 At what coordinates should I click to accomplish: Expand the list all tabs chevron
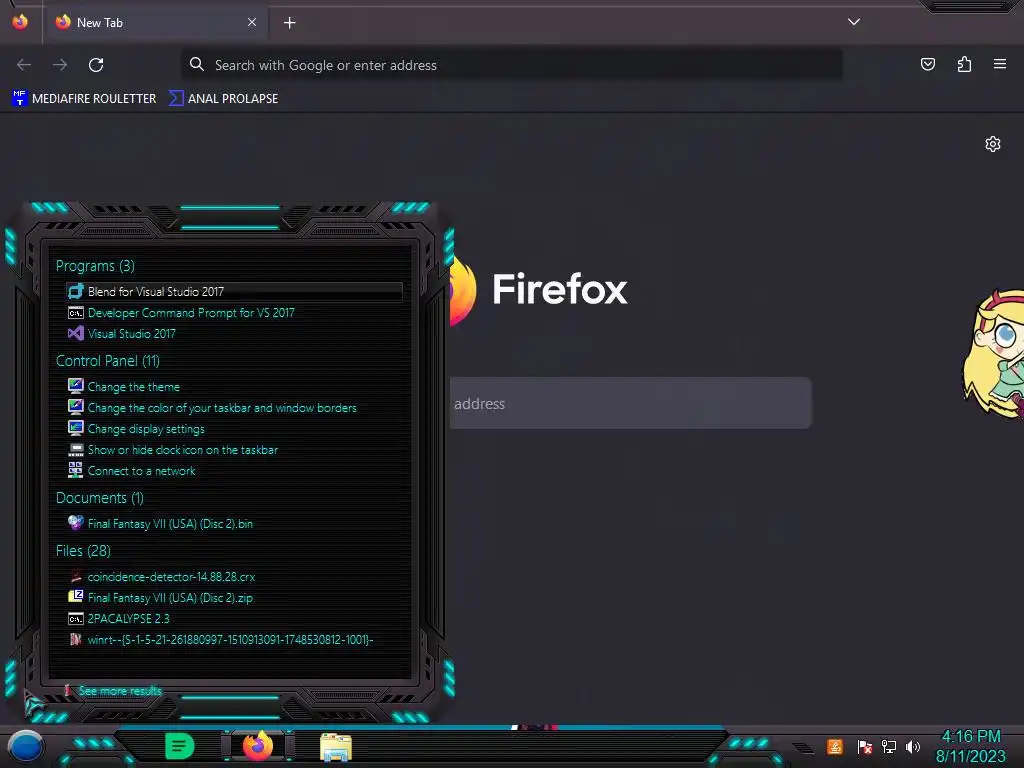tap(854, 22)
